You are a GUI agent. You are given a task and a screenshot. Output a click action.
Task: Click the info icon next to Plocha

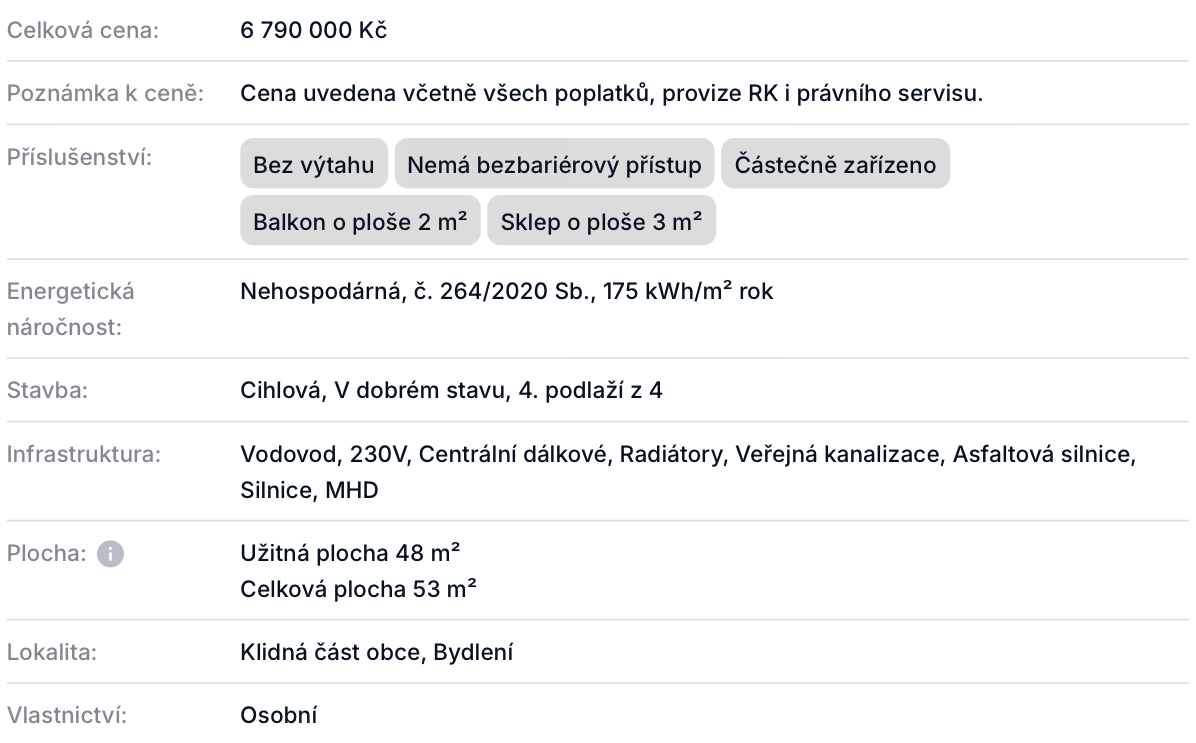point(111,554)
